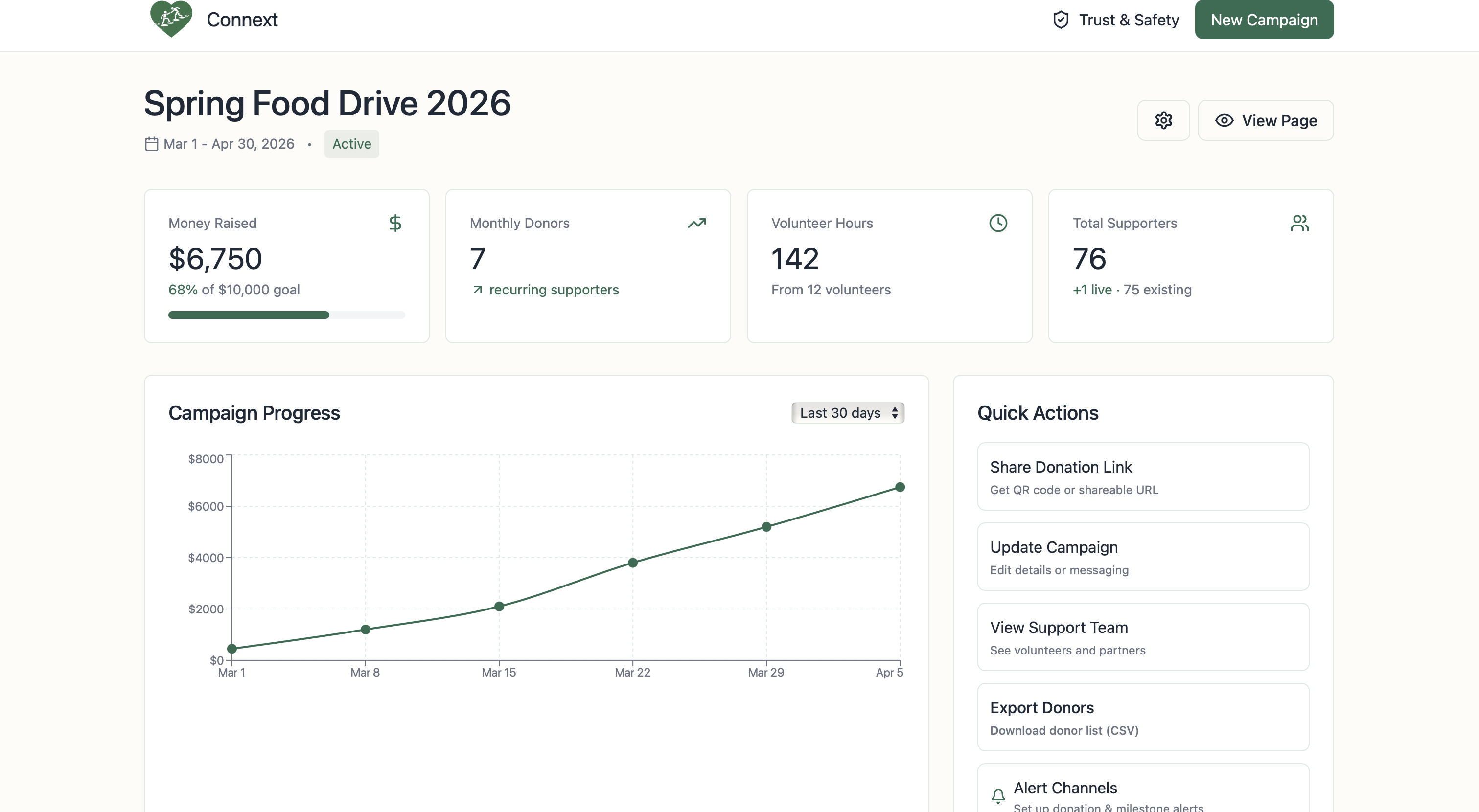Open Trust & Safety link
This screenshot has width=1479, height=812.
tap(1128, 20)
